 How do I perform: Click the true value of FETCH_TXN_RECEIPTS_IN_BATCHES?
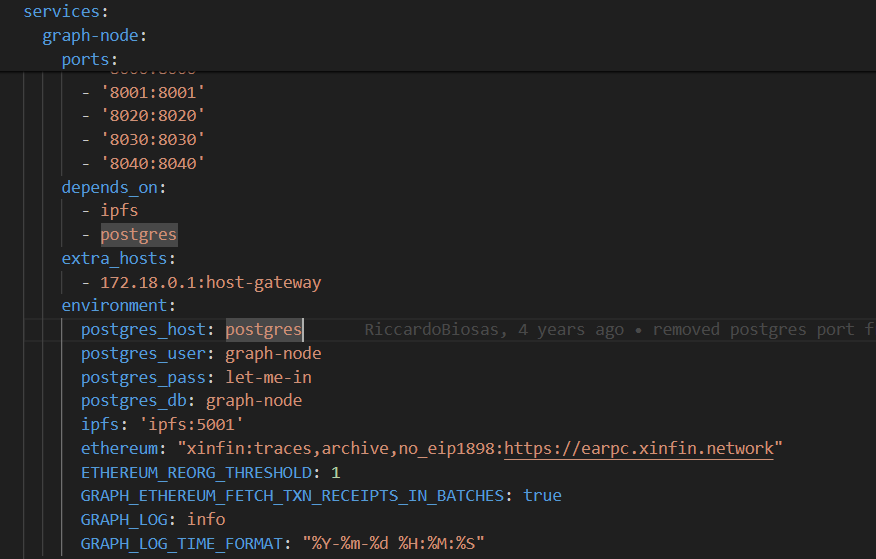click(x=542, y=496)
